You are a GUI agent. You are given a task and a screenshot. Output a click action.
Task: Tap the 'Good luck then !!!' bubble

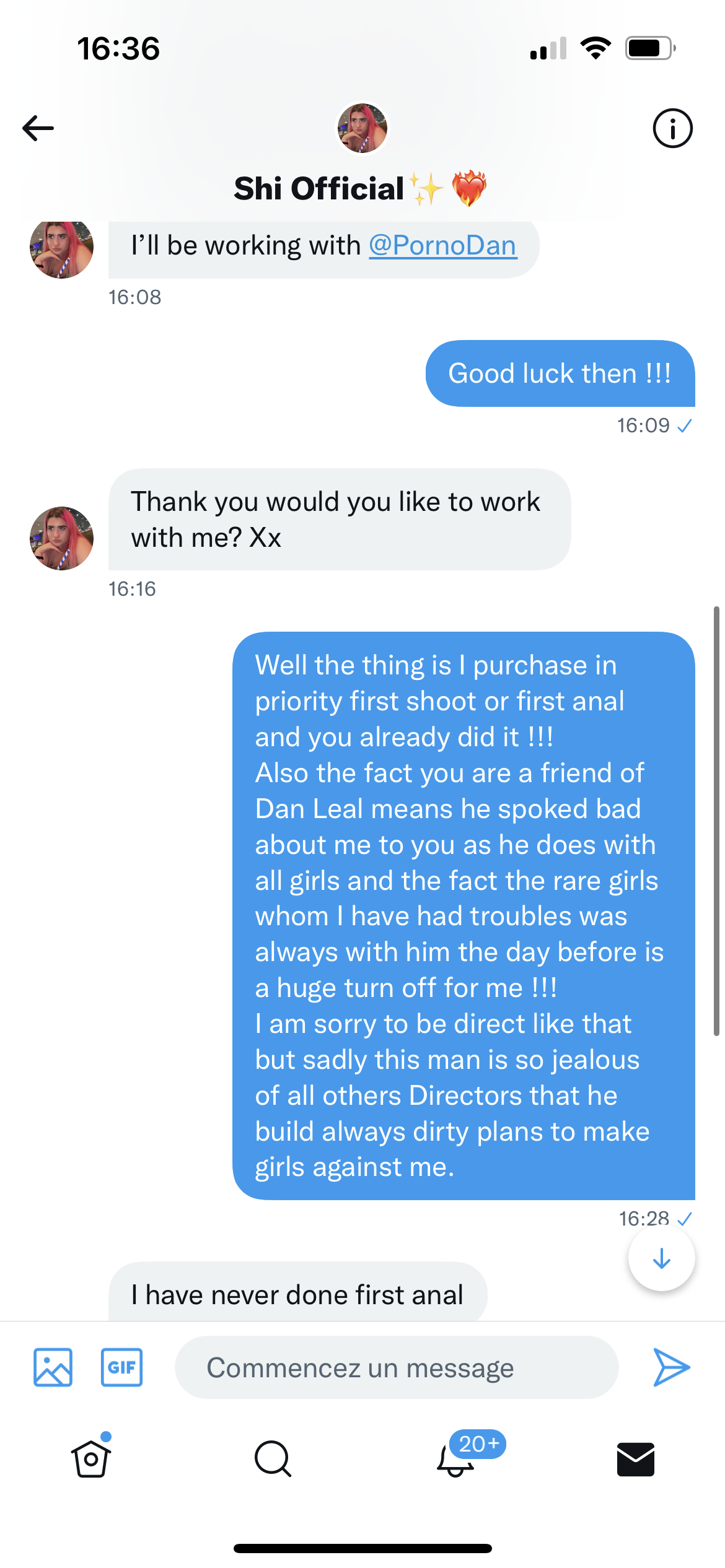click(560, 373)
